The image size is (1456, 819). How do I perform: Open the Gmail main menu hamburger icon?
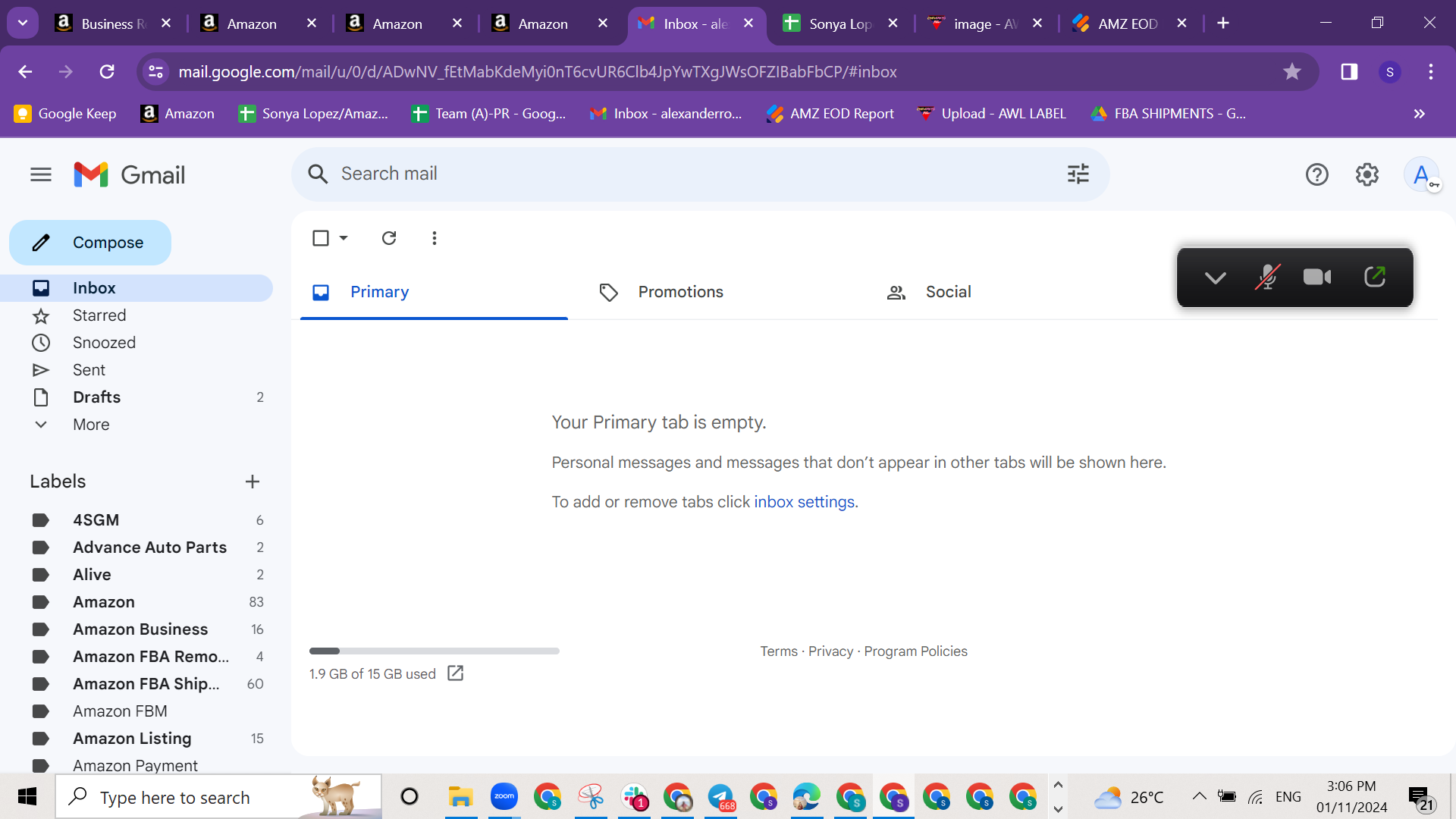(x=41, y=174)
